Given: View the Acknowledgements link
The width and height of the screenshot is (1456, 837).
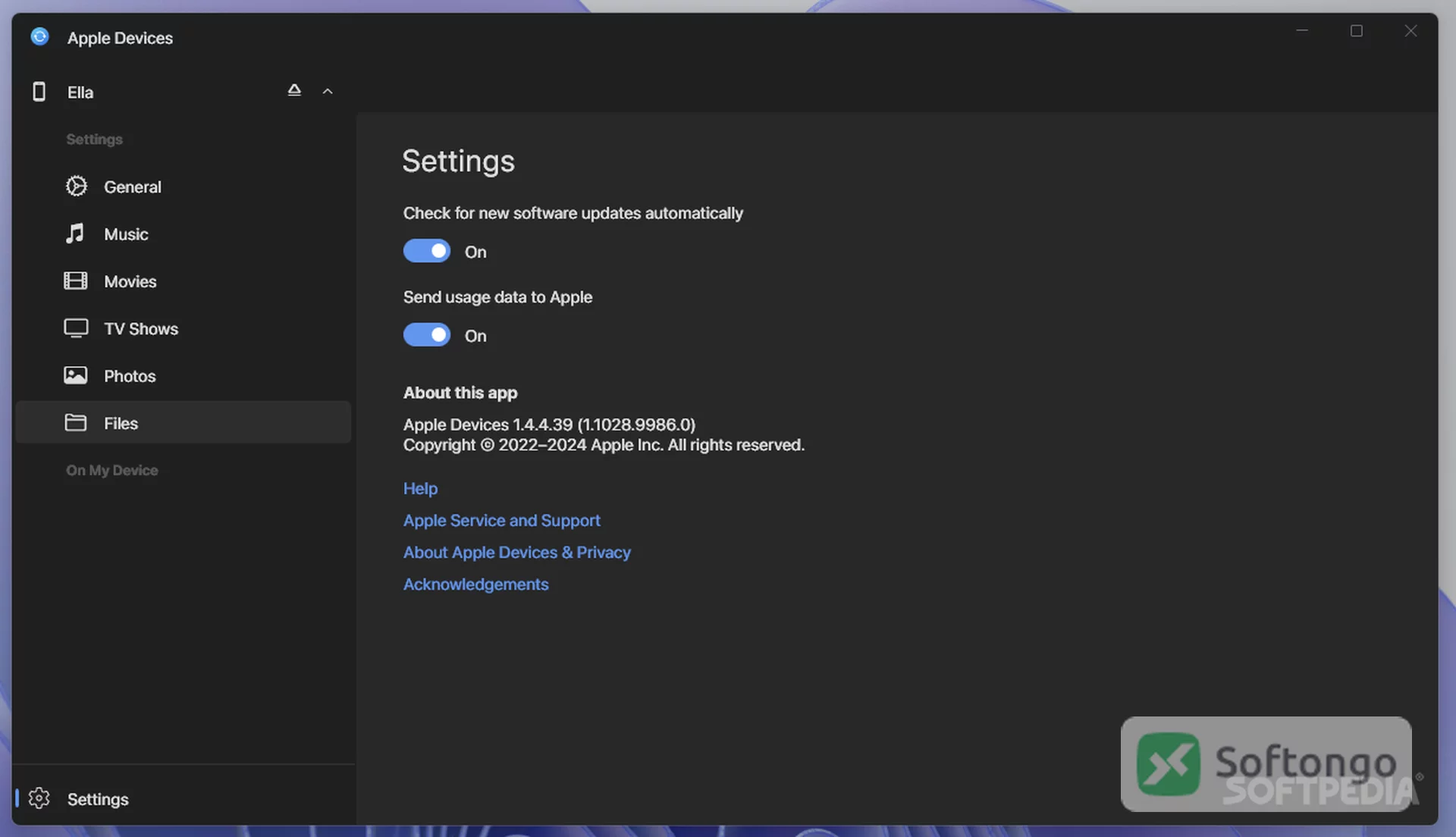Looking at the screenshot, I should point(475,584).
